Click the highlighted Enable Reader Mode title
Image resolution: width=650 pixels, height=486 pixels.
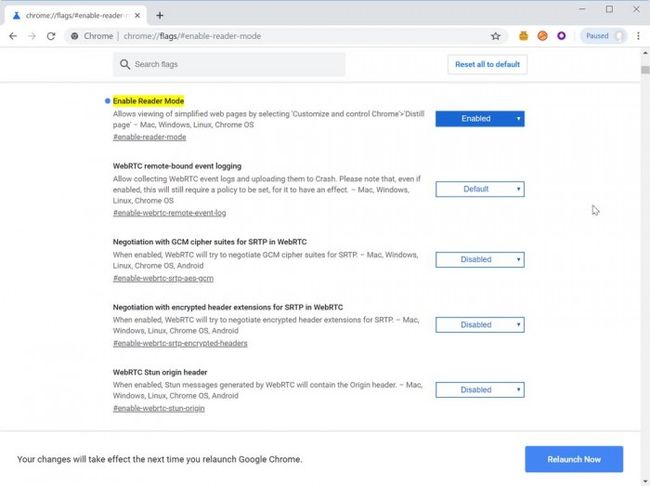coord(148,101)
